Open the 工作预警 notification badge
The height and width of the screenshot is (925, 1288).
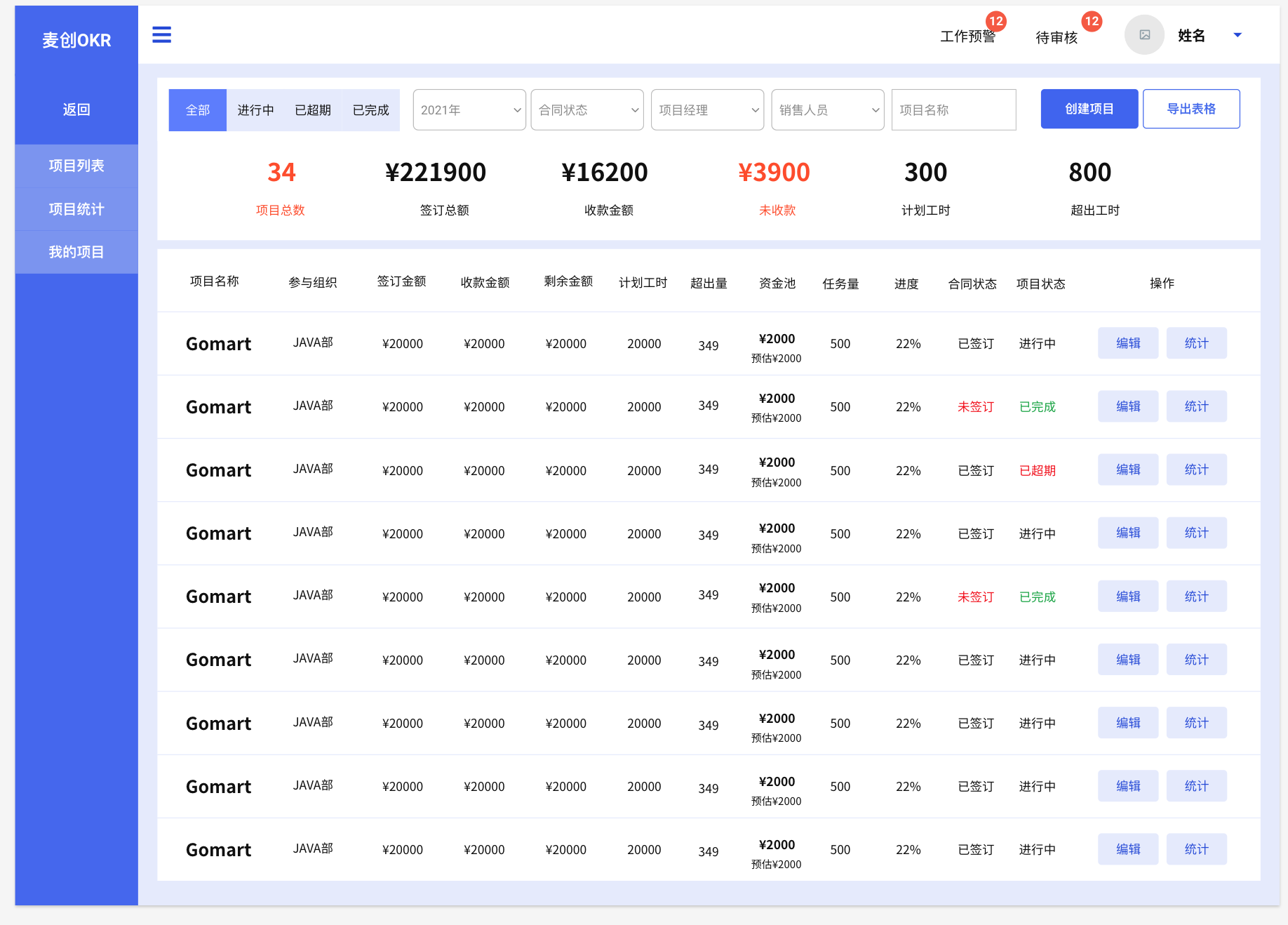tap(995, 21)
